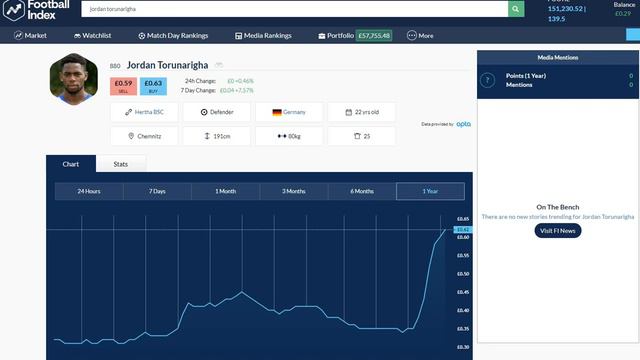Image resolution: width=640 pixels, height=360 pixels.
Task: Click the Portfolio briefcase icon
Action: (x=322, y=36)
